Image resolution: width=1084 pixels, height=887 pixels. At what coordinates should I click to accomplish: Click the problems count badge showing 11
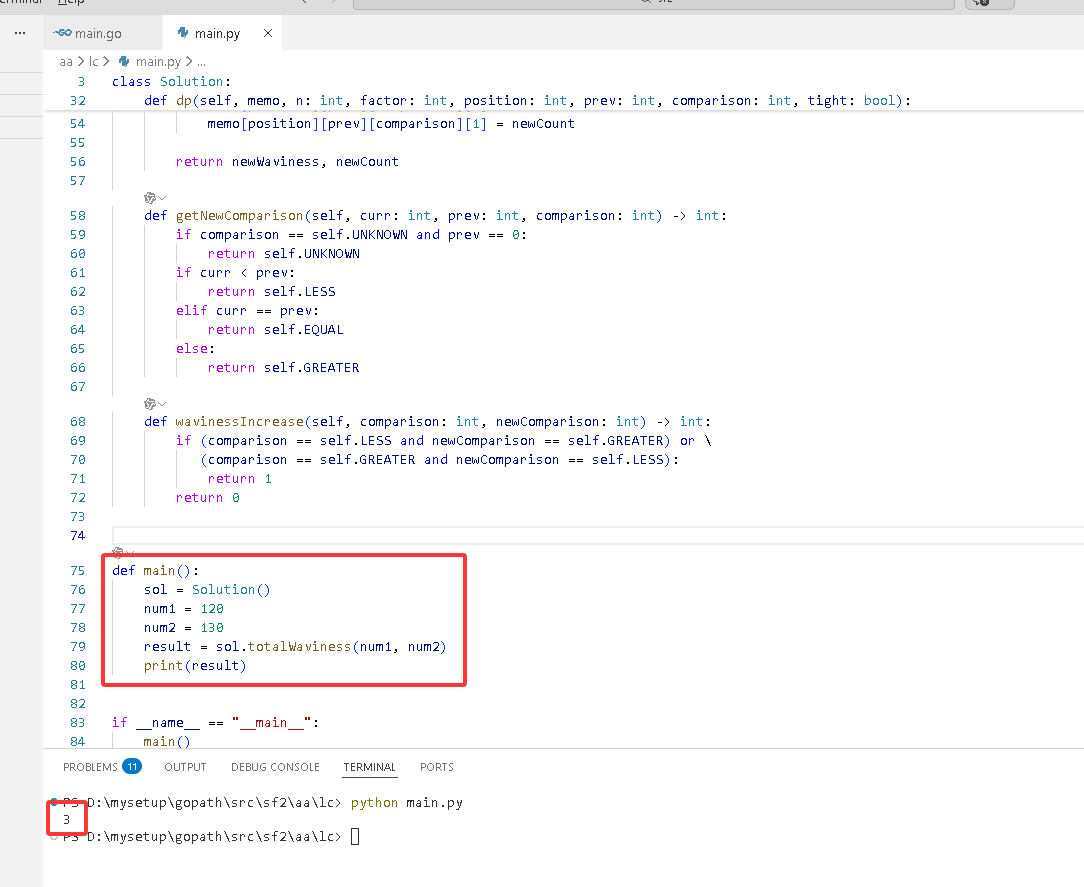coord(132,766)
